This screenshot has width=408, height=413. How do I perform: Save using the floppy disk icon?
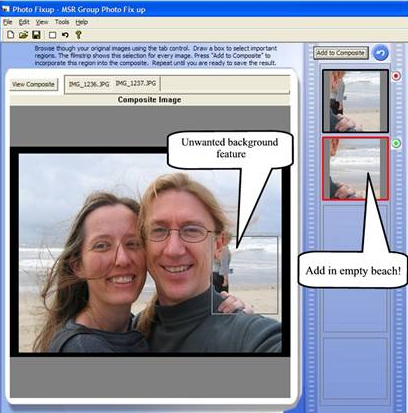click(x=36, y=35)
